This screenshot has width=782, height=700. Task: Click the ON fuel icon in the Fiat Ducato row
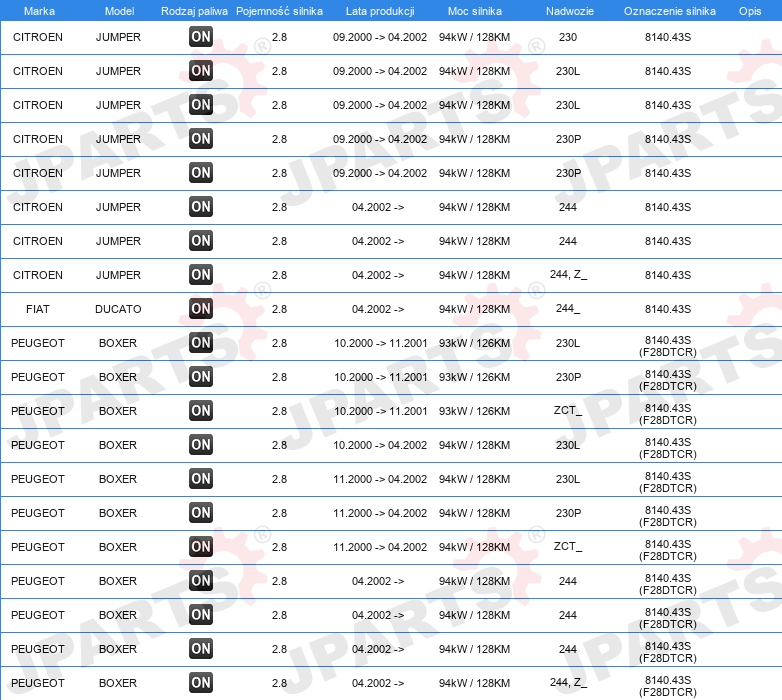(x=201, y=309)
